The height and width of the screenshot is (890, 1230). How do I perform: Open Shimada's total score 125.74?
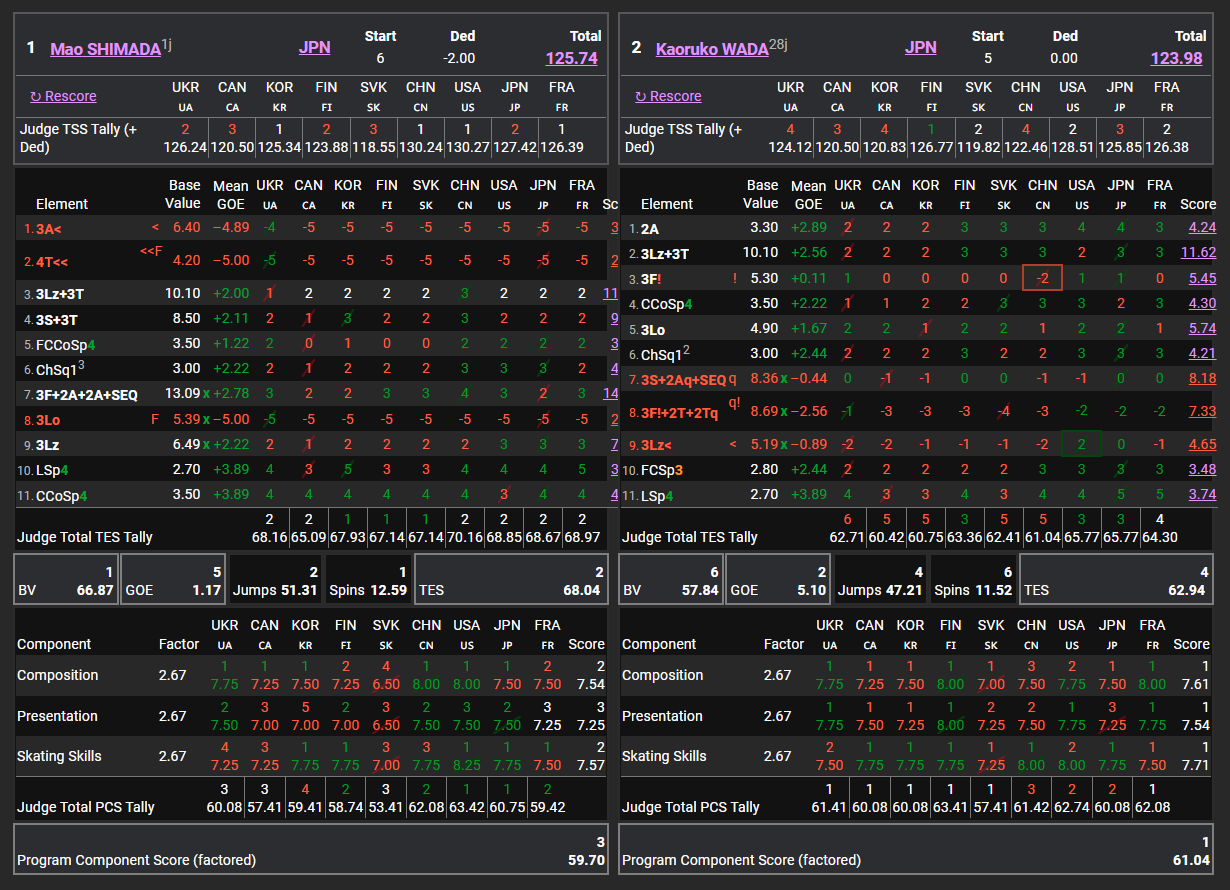coord(571,58)
